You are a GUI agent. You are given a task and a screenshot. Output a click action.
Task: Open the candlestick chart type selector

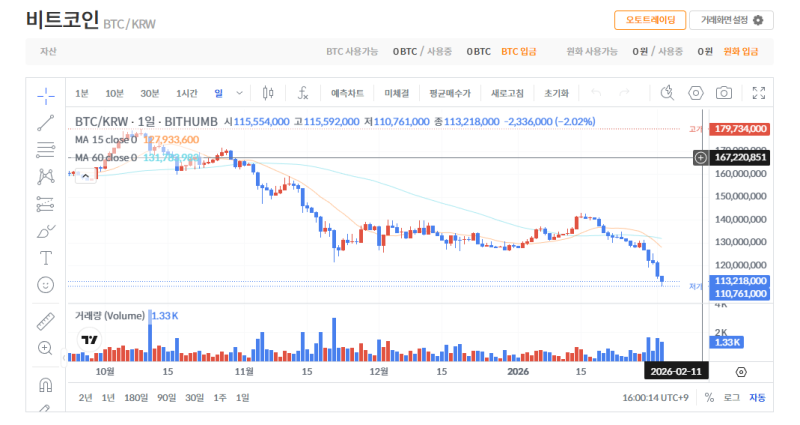(268, 93)
